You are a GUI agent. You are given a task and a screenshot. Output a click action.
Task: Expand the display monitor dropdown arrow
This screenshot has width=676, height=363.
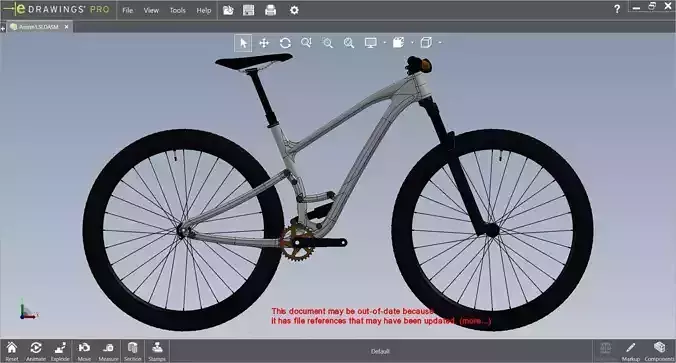(385, 43)
